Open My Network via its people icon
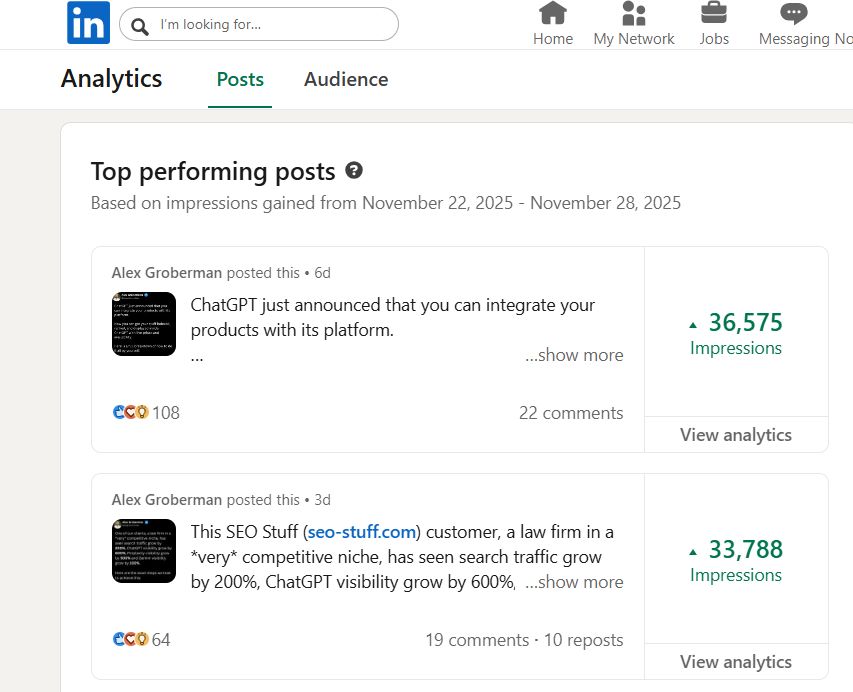The image size is (853, 692). (634, 15)
